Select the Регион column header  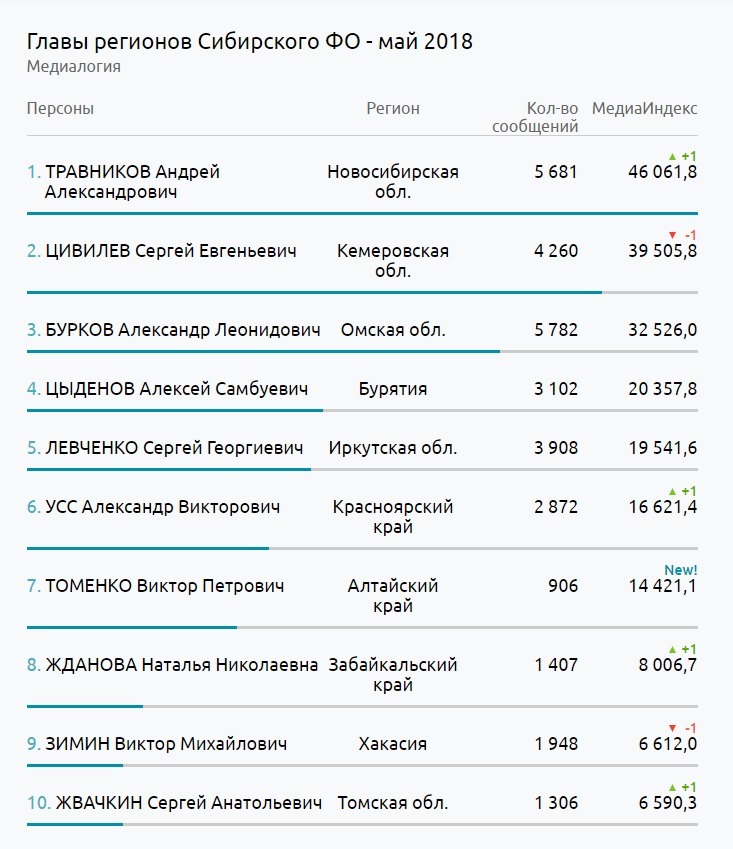[393, 108]
